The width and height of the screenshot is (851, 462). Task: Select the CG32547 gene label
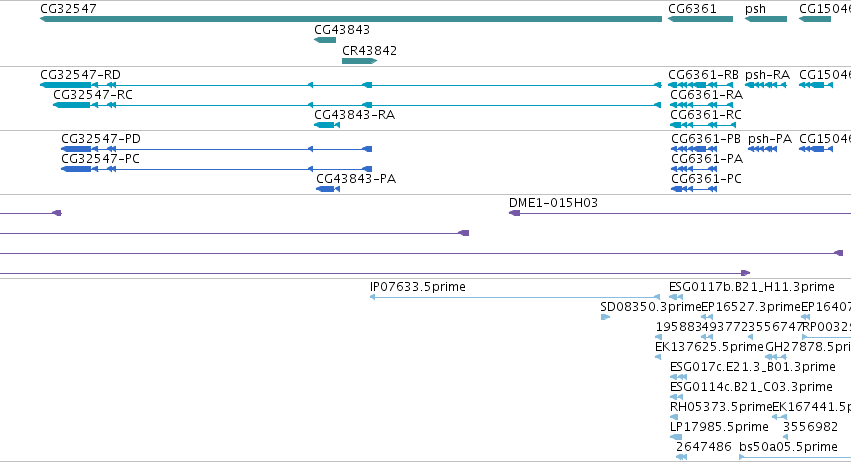pos(68,9)
